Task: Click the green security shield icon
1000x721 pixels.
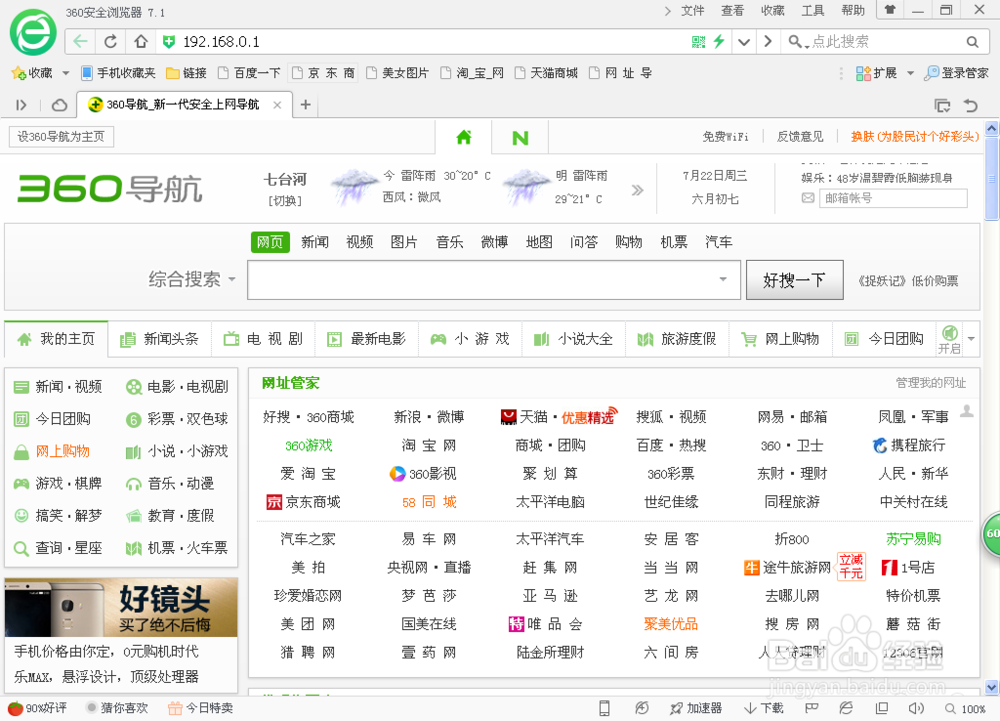Action: point(168,42)
